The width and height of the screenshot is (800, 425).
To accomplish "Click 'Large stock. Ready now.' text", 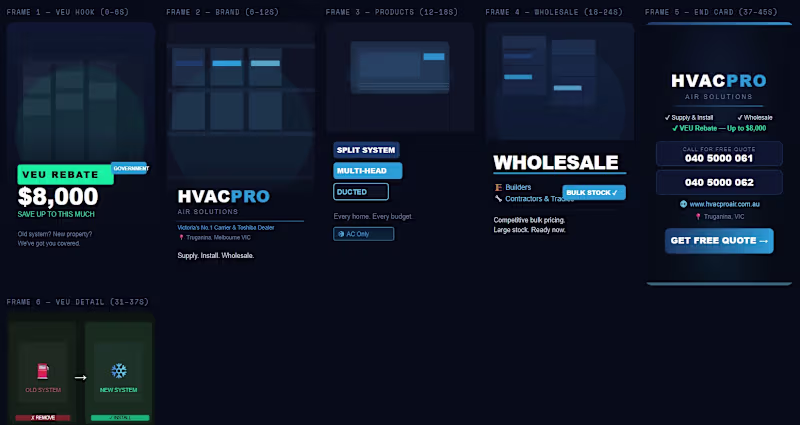I will pyautogui.click(x=529, y=230).
